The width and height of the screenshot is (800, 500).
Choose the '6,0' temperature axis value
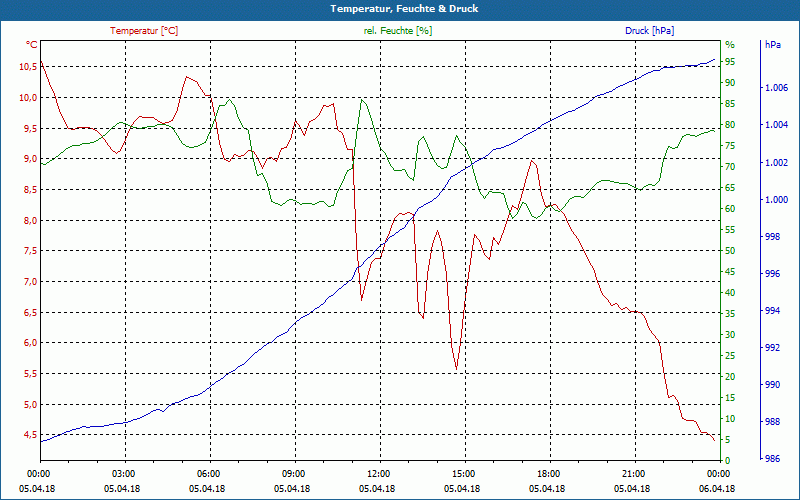coord(30,343)
